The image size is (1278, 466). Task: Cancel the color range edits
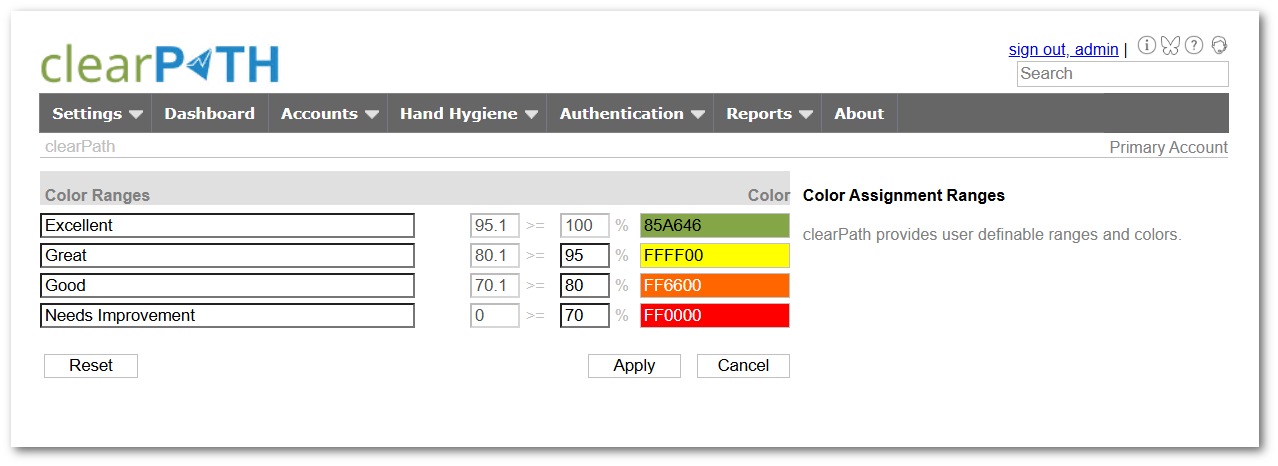point(743,365)
